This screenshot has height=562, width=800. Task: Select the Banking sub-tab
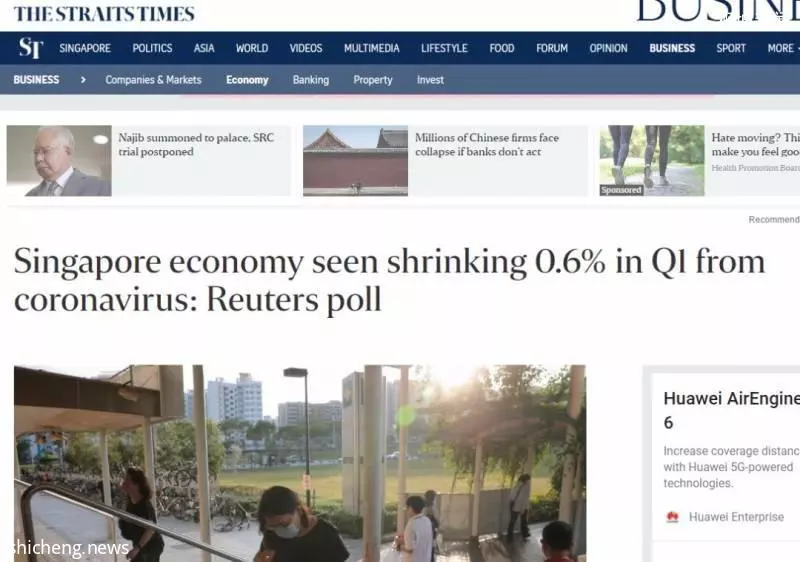[x=311, y=80]
